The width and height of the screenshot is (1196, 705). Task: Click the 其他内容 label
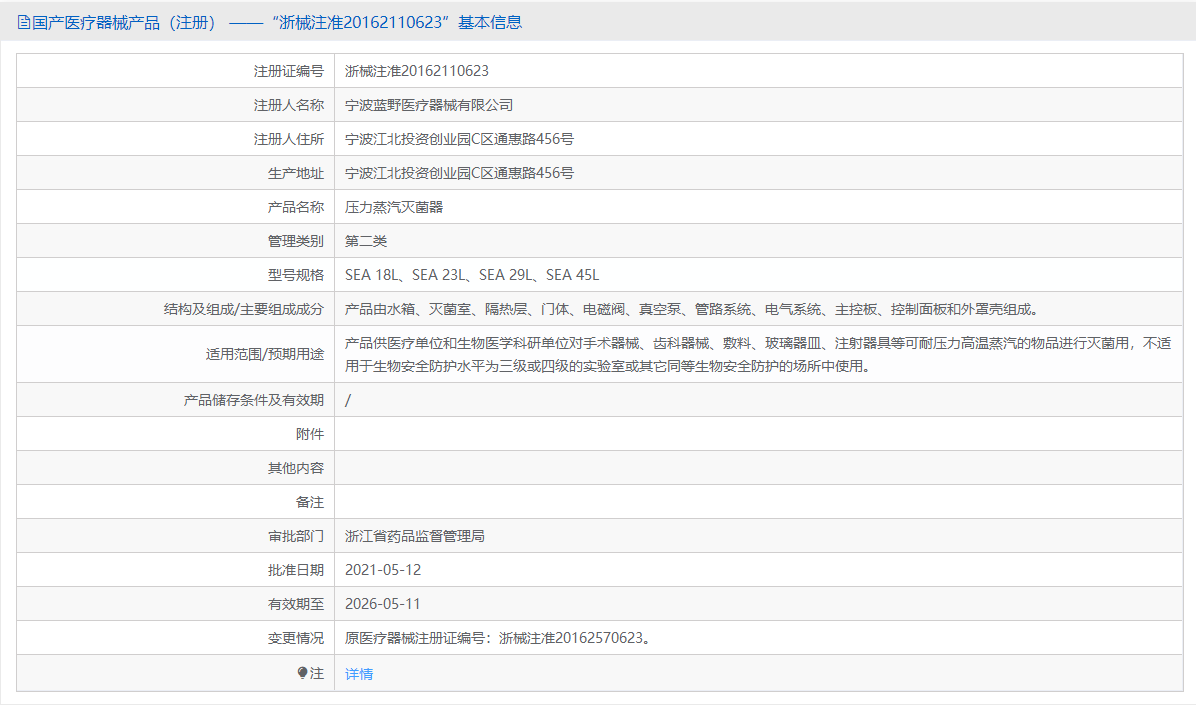point(296,468)
